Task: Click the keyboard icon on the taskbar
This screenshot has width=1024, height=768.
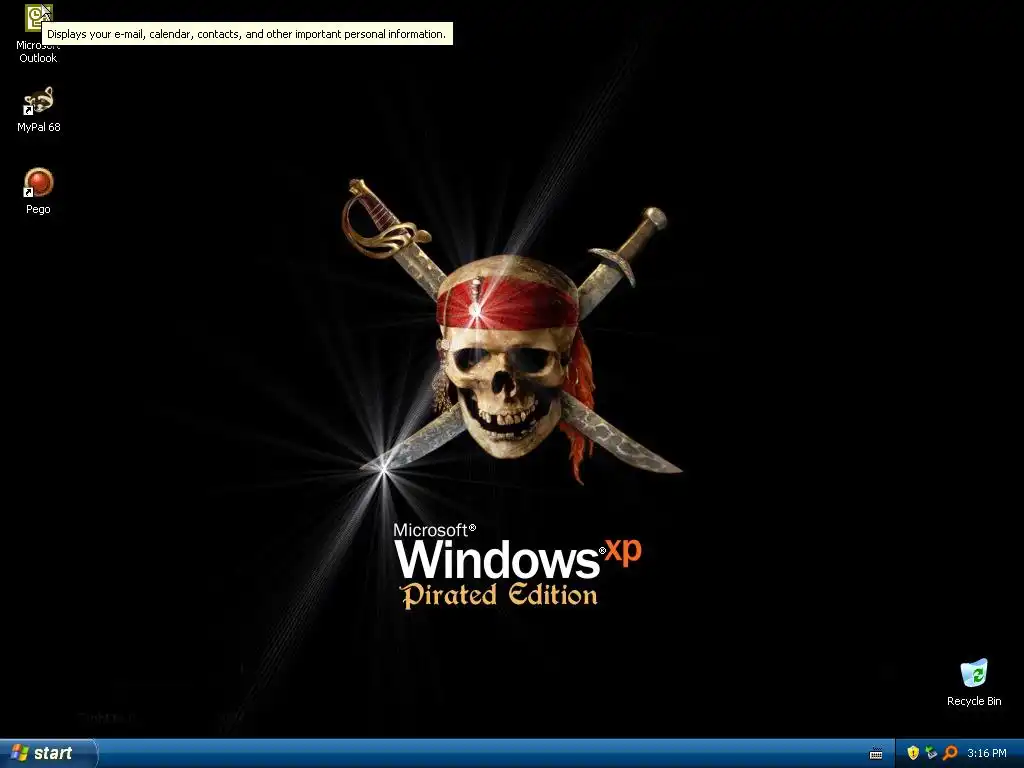Action: (x=876, y=754)
